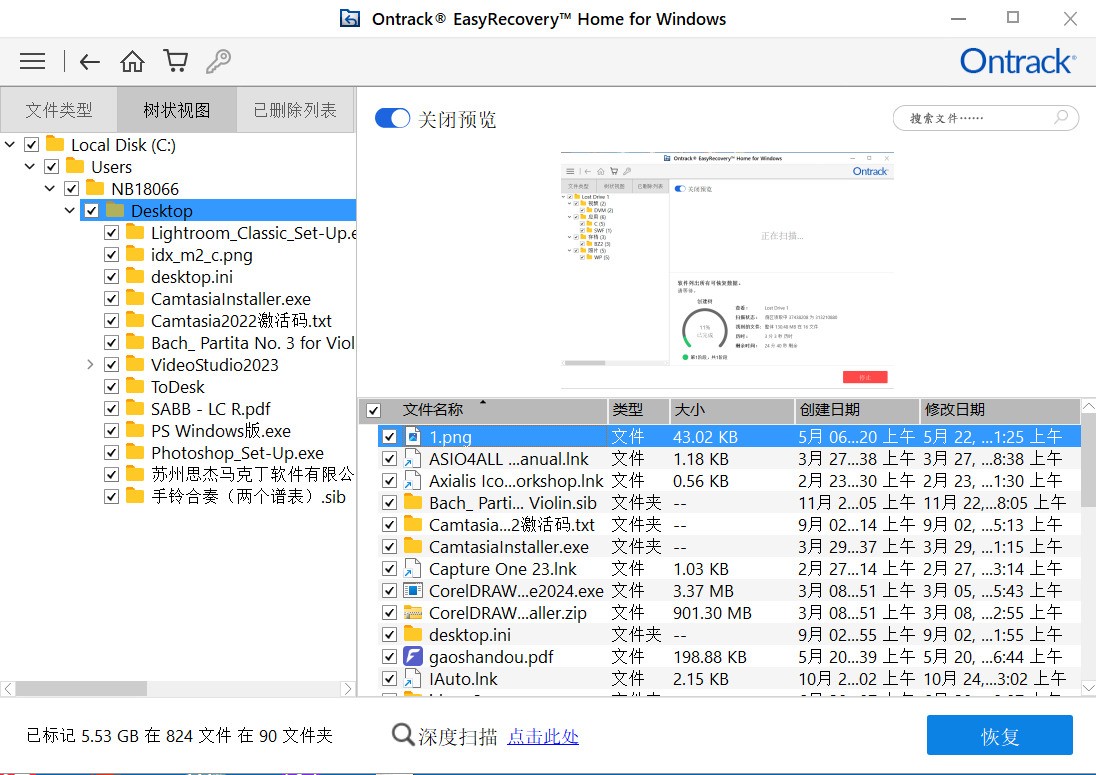1096x775 pixels.
Task: Switch to the 已删除列表 tab
Action: (295, 109)
